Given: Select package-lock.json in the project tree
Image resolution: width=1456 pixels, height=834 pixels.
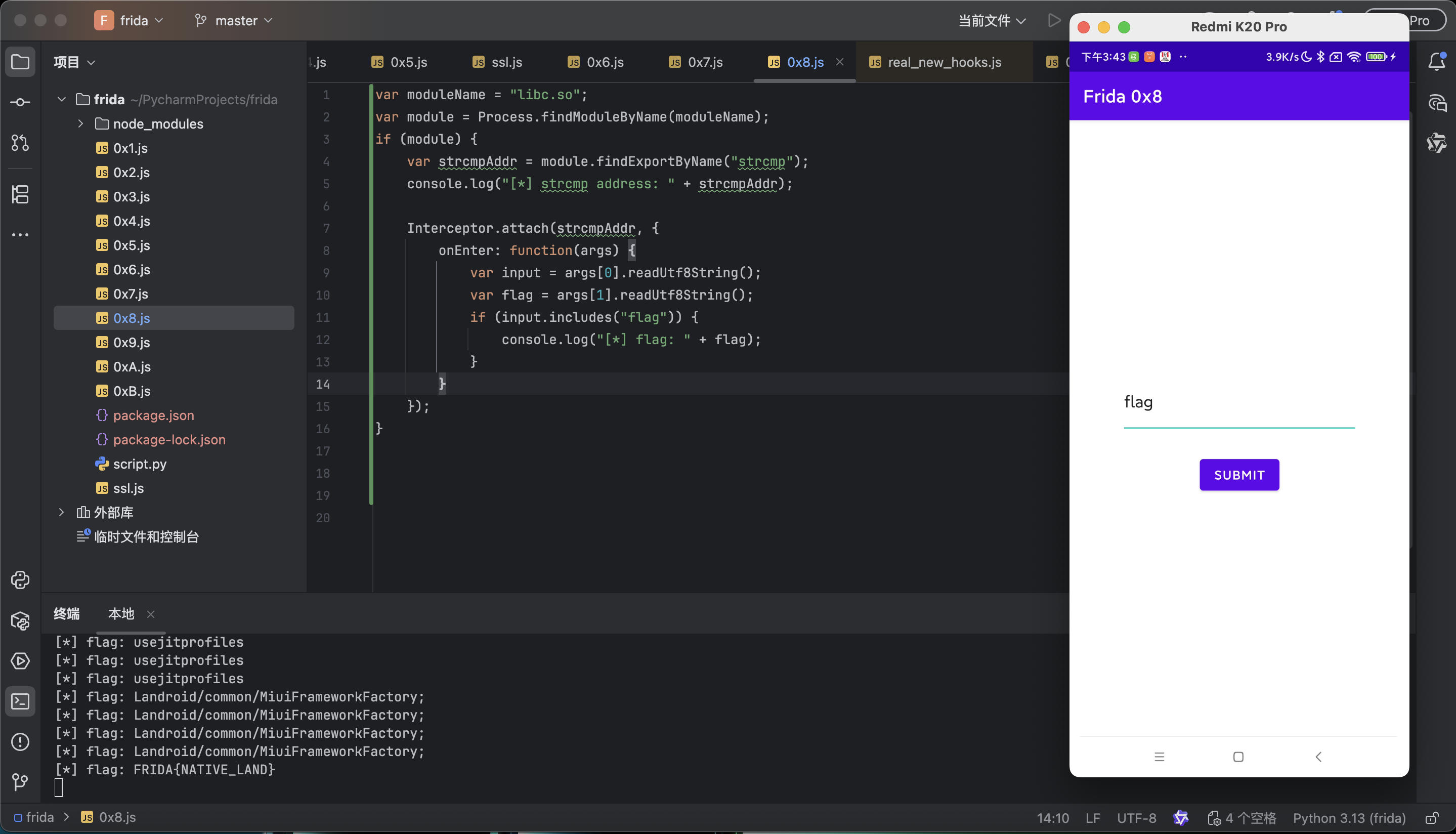Looking at the screenshot, I should coord(169,439).
